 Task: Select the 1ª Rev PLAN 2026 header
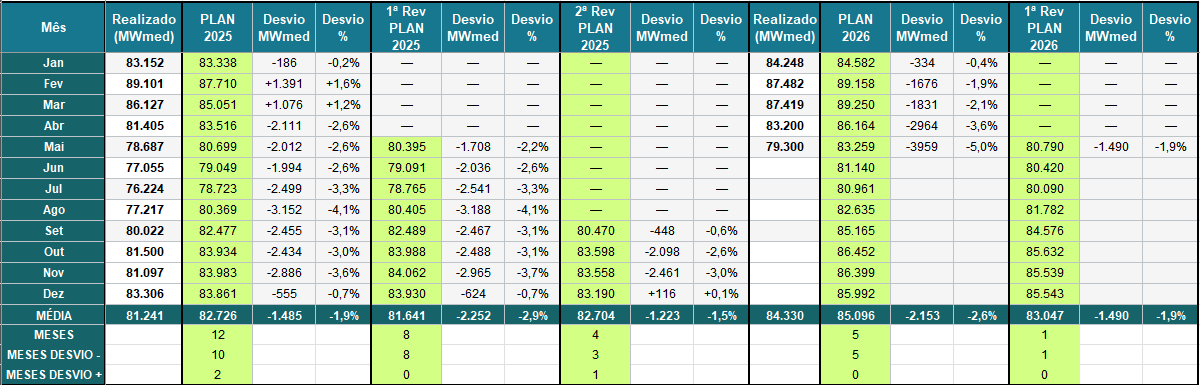[1044, 26]
